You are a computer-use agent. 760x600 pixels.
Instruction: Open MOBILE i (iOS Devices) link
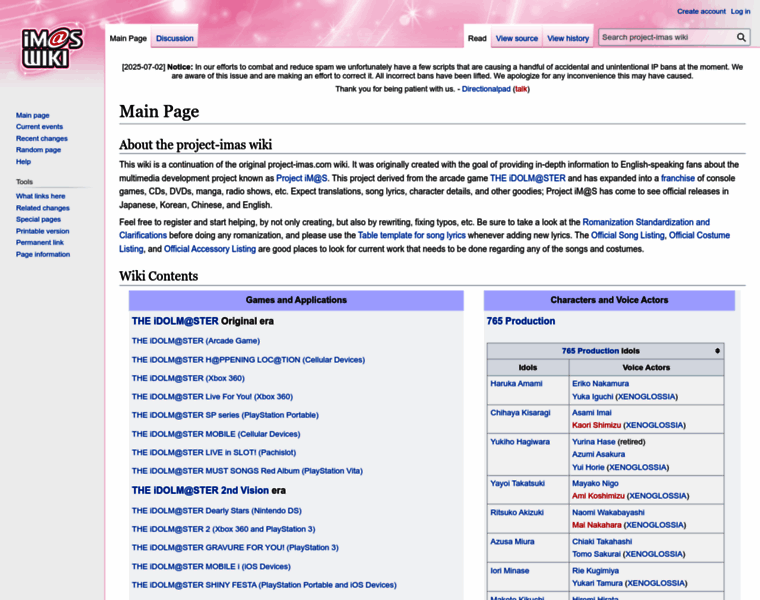[211, 567]
